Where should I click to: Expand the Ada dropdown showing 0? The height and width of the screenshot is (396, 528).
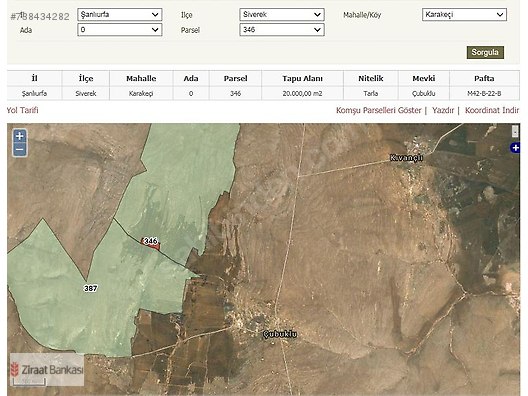(x=120, y=30)
